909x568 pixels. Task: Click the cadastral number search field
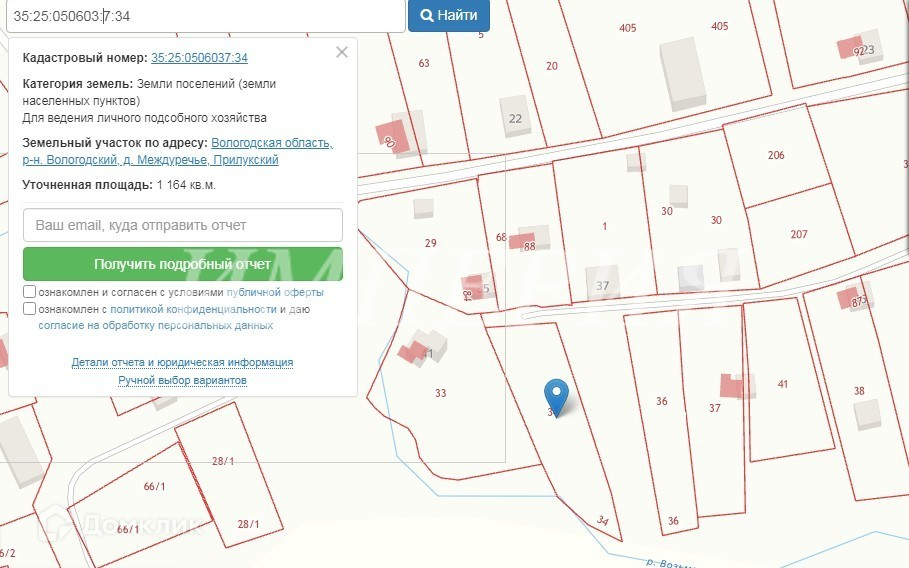(x=200, y=16)
